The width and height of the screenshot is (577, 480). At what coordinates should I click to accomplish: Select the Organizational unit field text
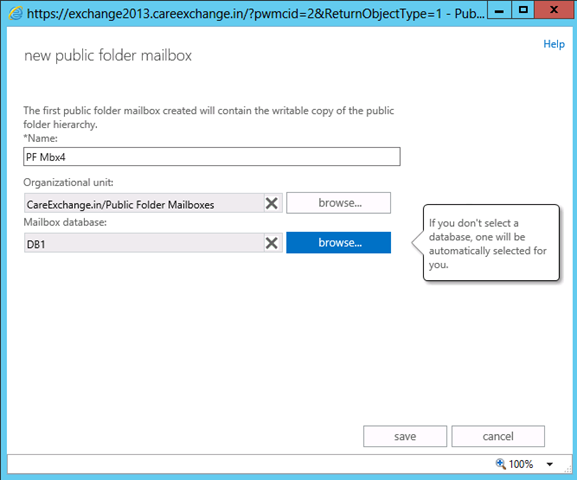(x=144, y=203)
